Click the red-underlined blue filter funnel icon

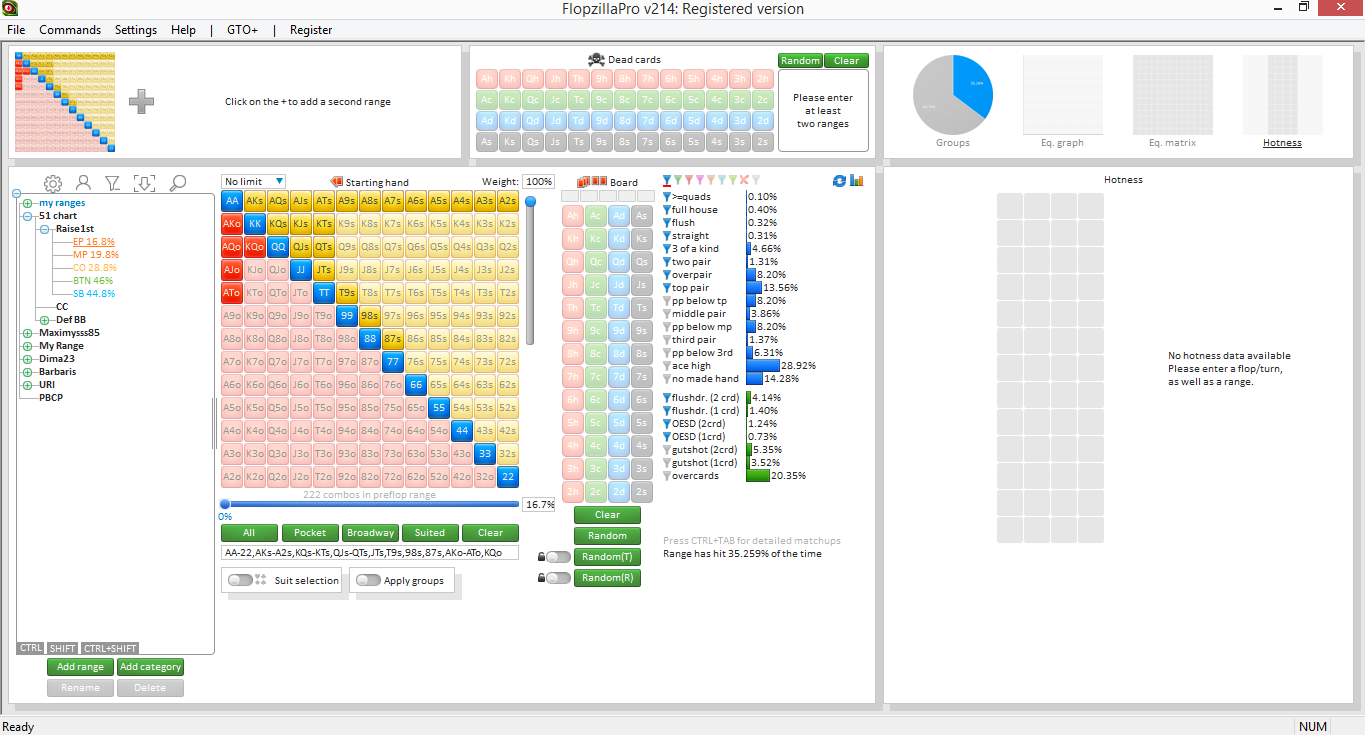point(667,181)
